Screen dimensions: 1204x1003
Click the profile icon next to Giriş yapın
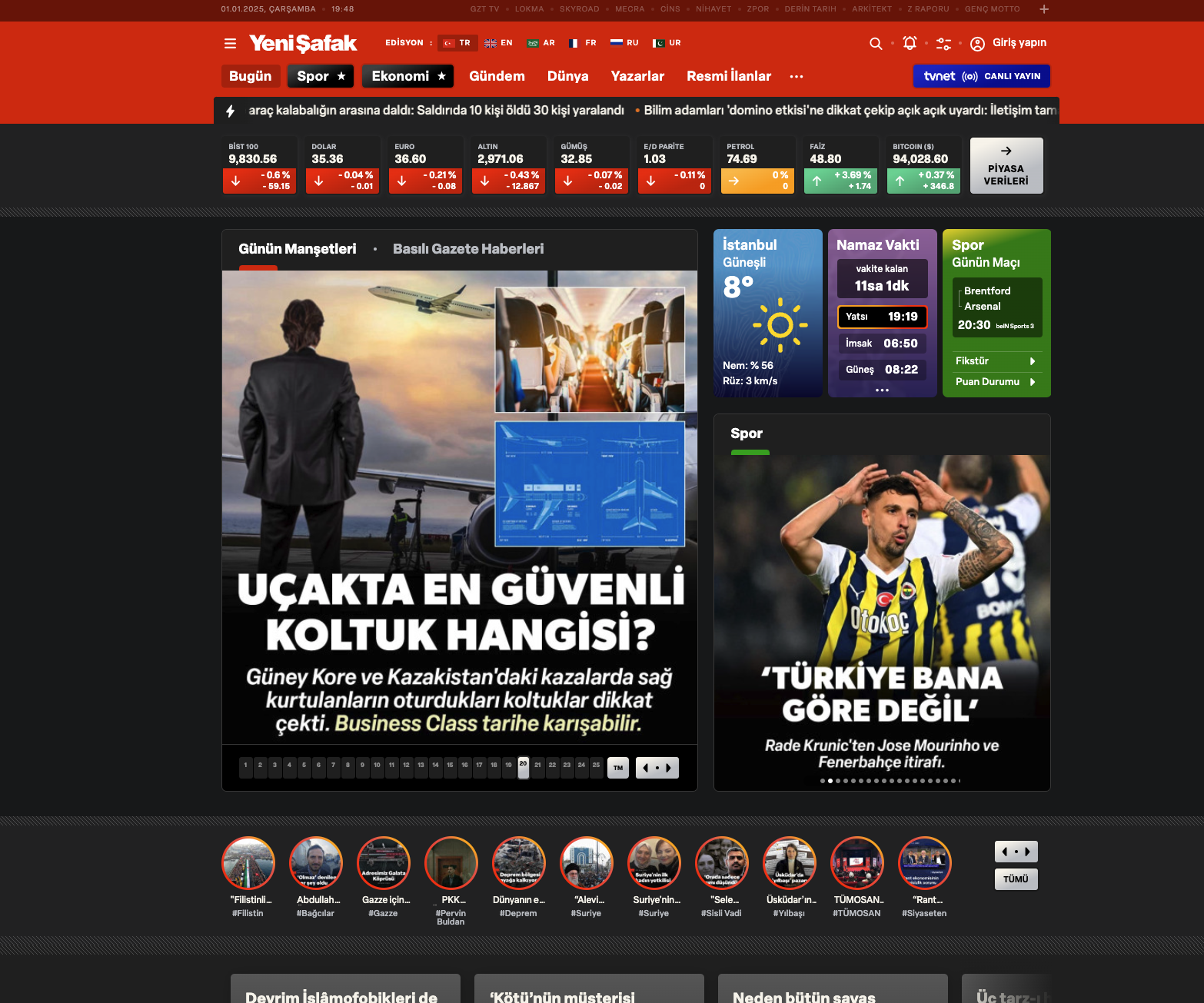tap(977, 44)
